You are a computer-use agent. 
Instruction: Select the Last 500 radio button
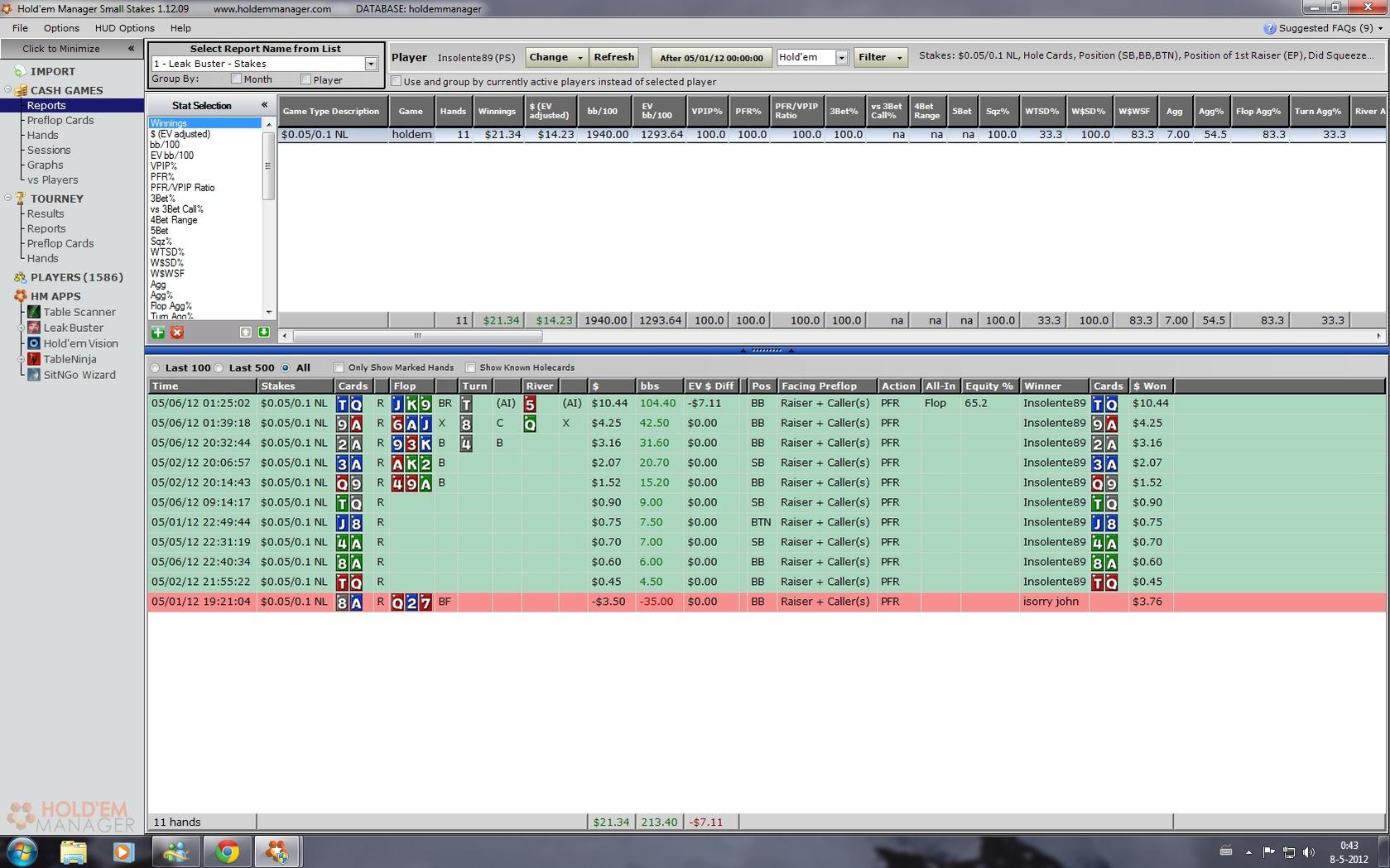click(219, 367)
